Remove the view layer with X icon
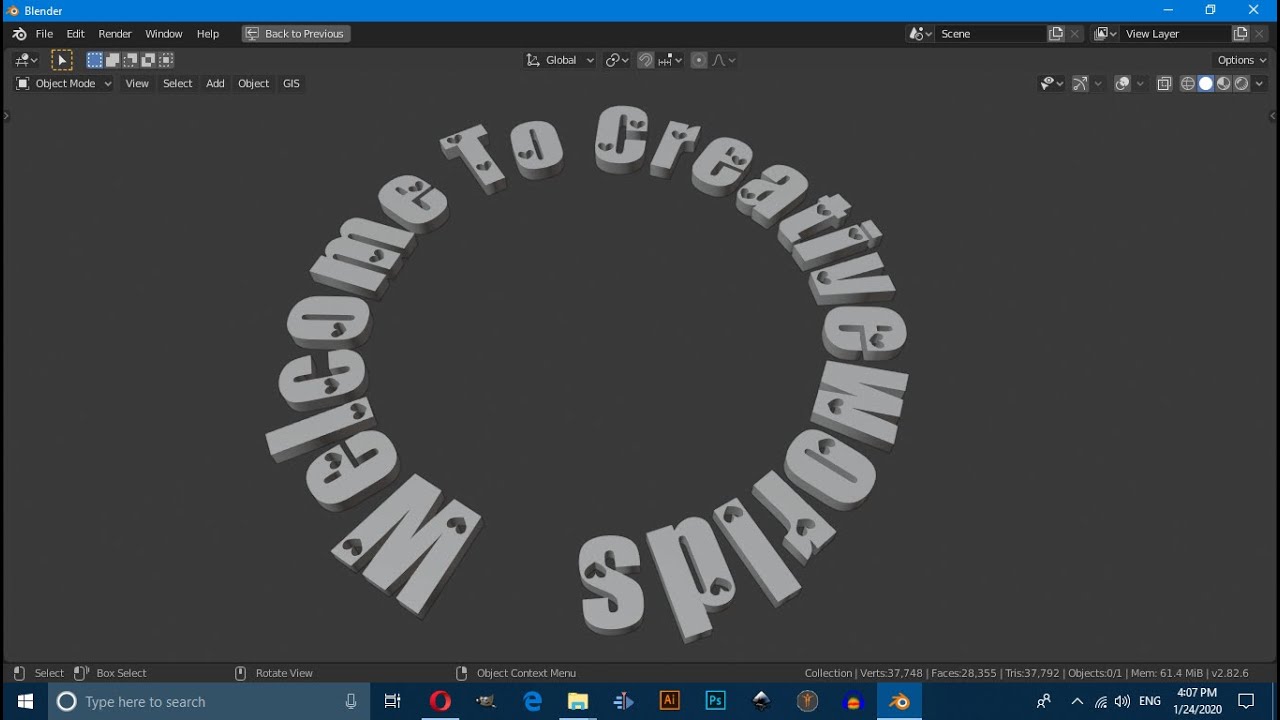Viewport: 1280px width, 720px height. (x=1260, y=34)
